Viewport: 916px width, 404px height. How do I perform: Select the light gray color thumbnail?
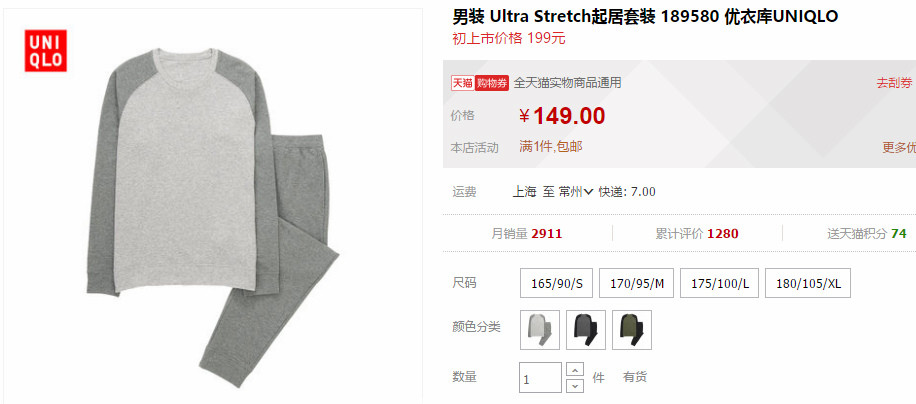pyautogui.click(x=540, y=330)
